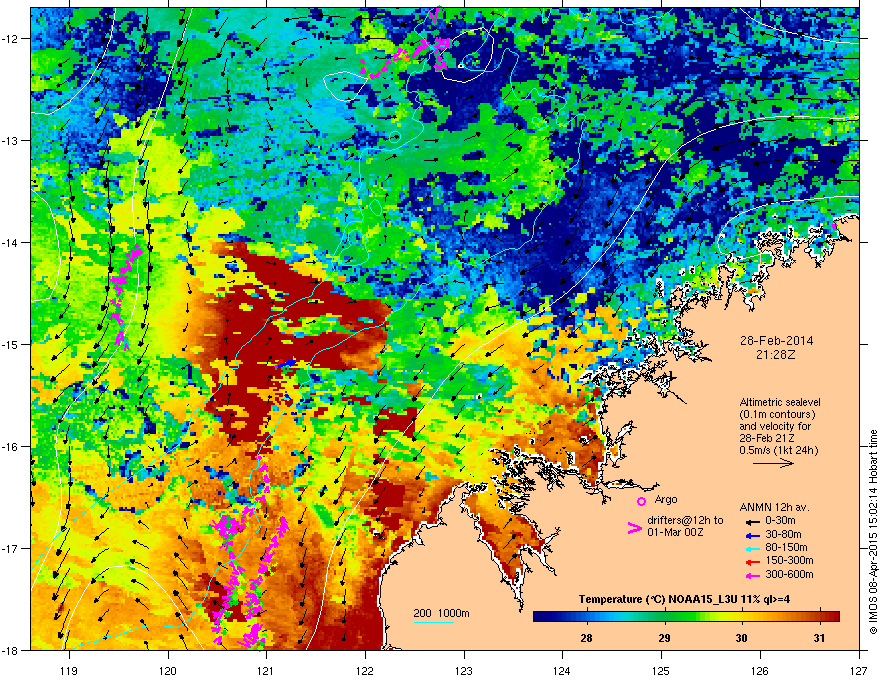880x680 pixels.
Task: Click the green 29°C region of the colorbar
Action: pyautogui.click(x=664, y=617)
